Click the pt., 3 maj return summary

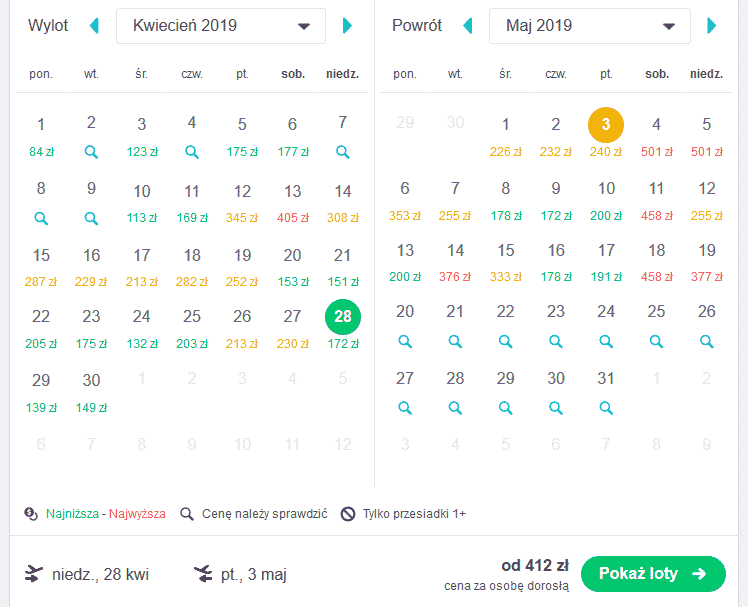click(240, 574)
